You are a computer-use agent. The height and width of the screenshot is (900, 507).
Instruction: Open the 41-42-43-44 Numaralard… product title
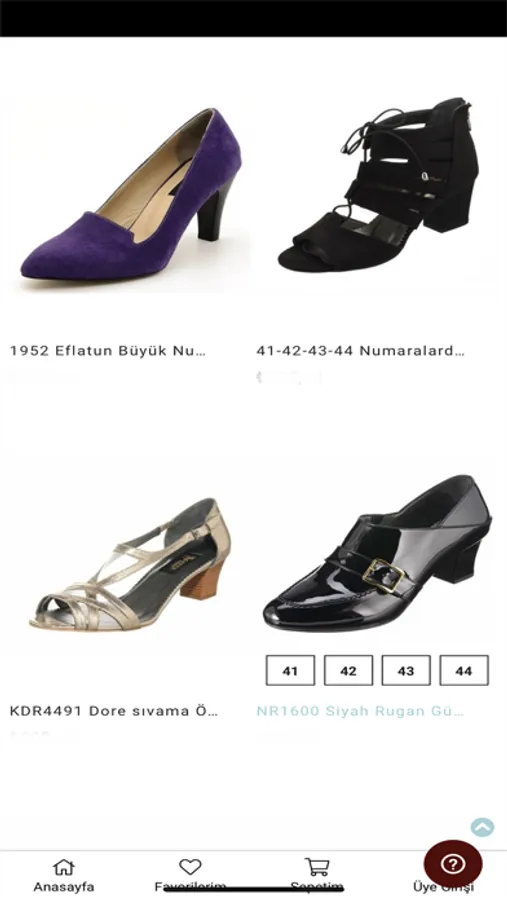click(361, 351)
